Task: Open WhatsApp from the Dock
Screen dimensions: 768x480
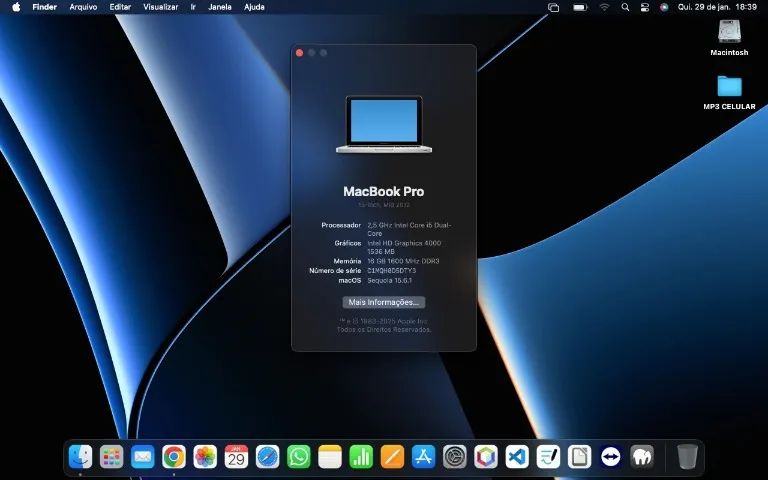Action: coord(299,457)
